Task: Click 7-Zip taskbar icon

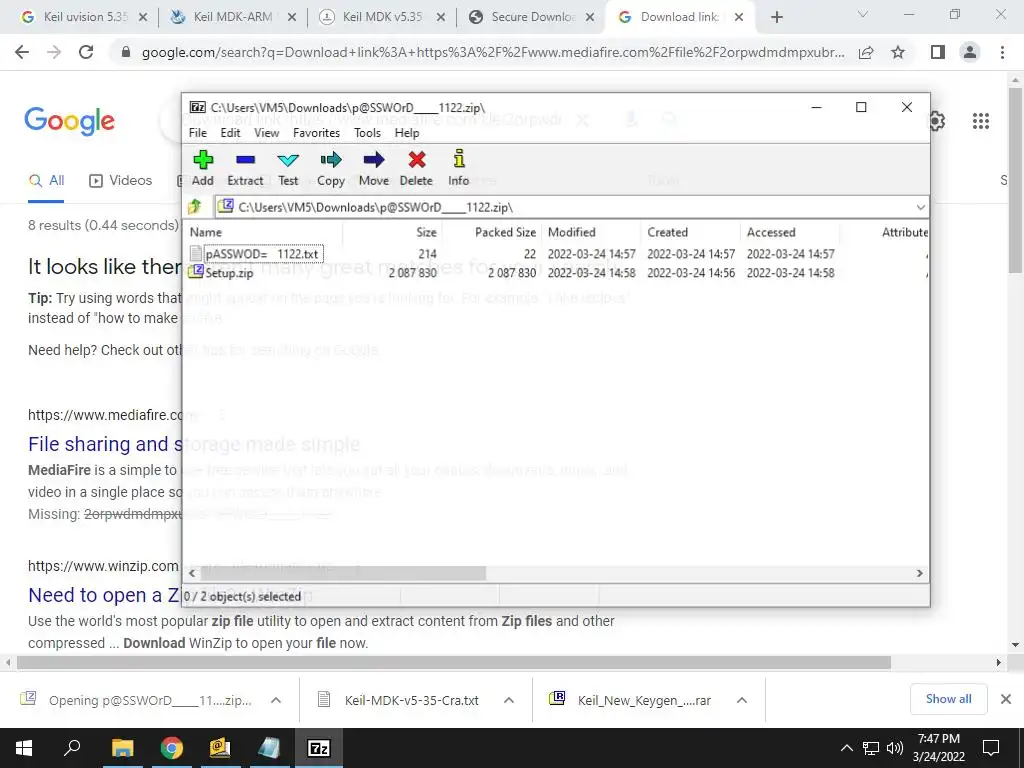Action: tap(319, 748)
